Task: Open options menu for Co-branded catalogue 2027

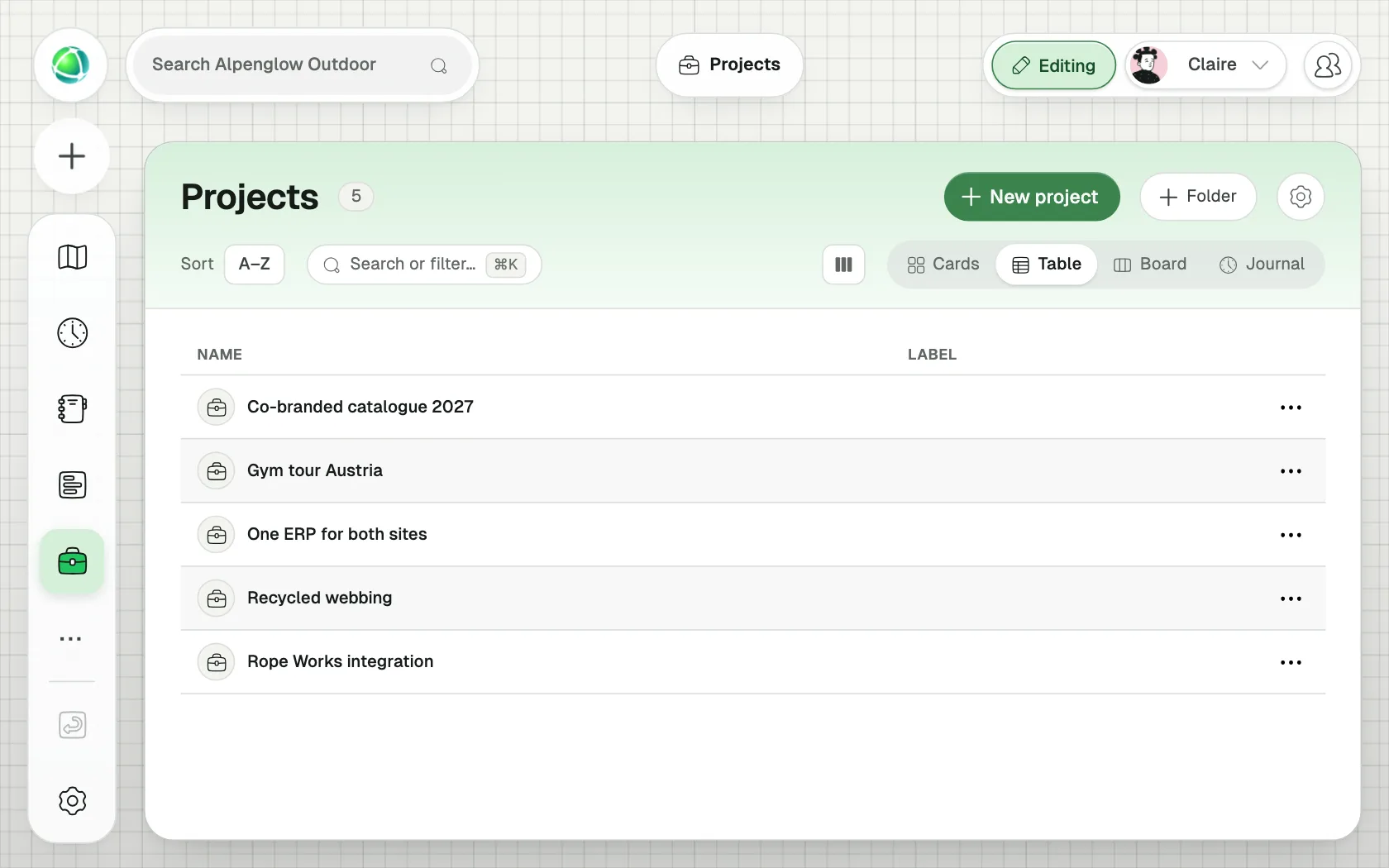Action: [x=1291, y=408]
